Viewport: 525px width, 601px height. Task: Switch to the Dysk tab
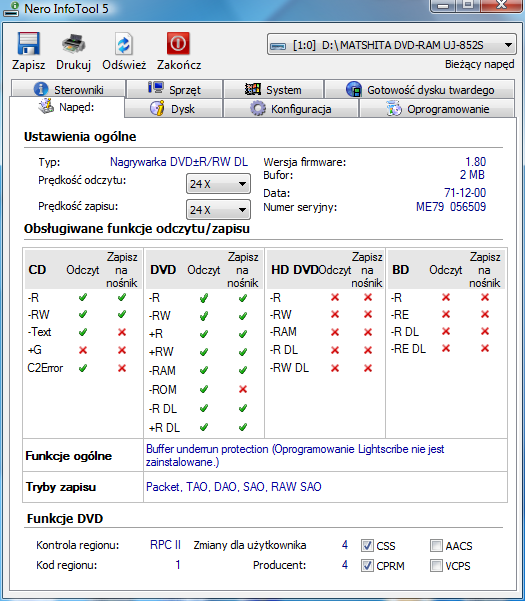(x=173, y=108)
